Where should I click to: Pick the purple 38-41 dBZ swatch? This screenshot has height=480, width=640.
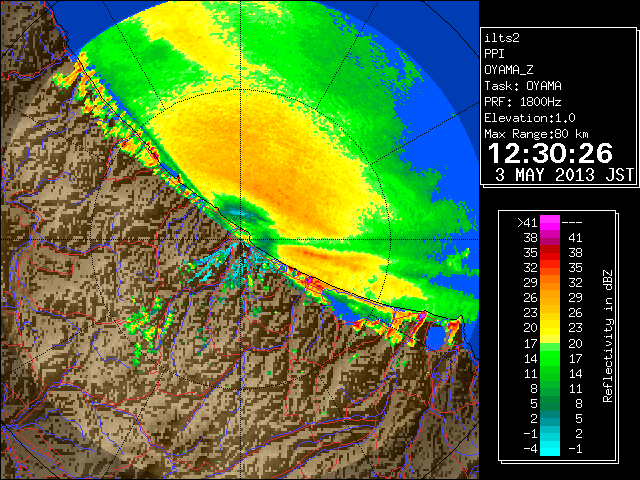point(550,238)
